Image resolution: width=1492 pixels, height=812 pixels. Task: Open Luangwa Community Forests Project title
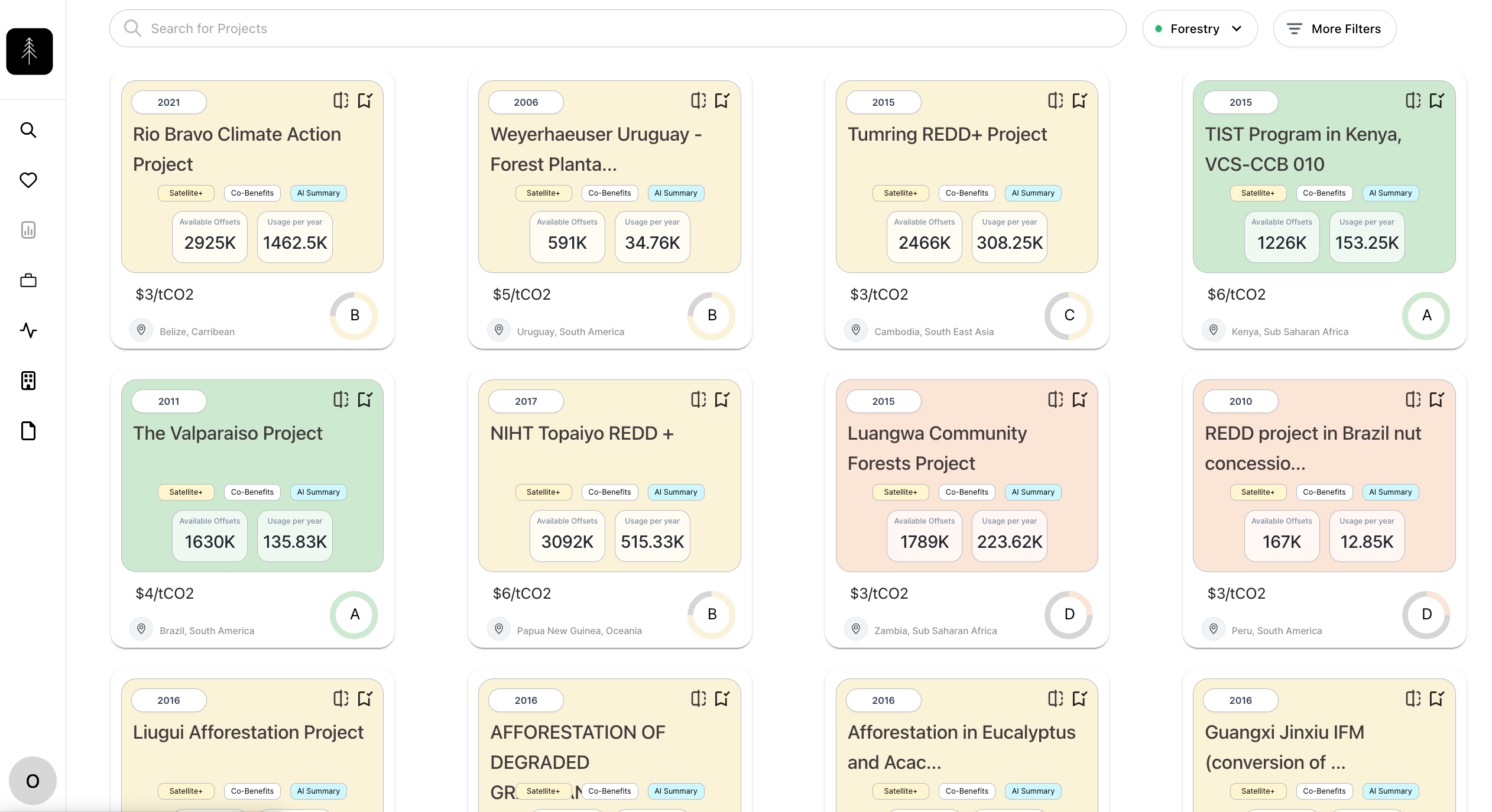coord(937,448)
